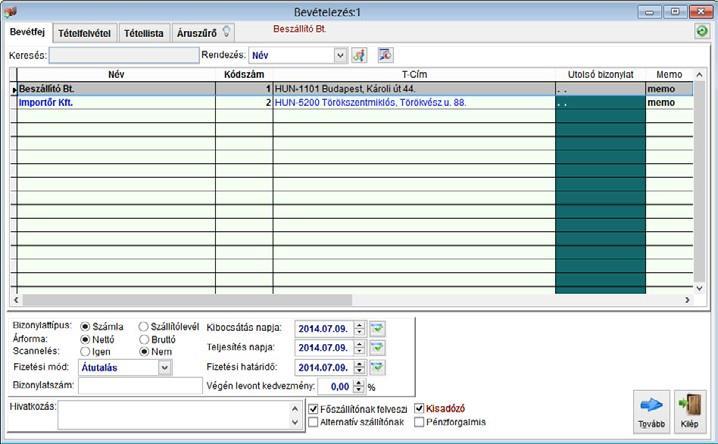Open the Tétellista tab
This screenshot has width=718, height=444.
coord(144,33)
